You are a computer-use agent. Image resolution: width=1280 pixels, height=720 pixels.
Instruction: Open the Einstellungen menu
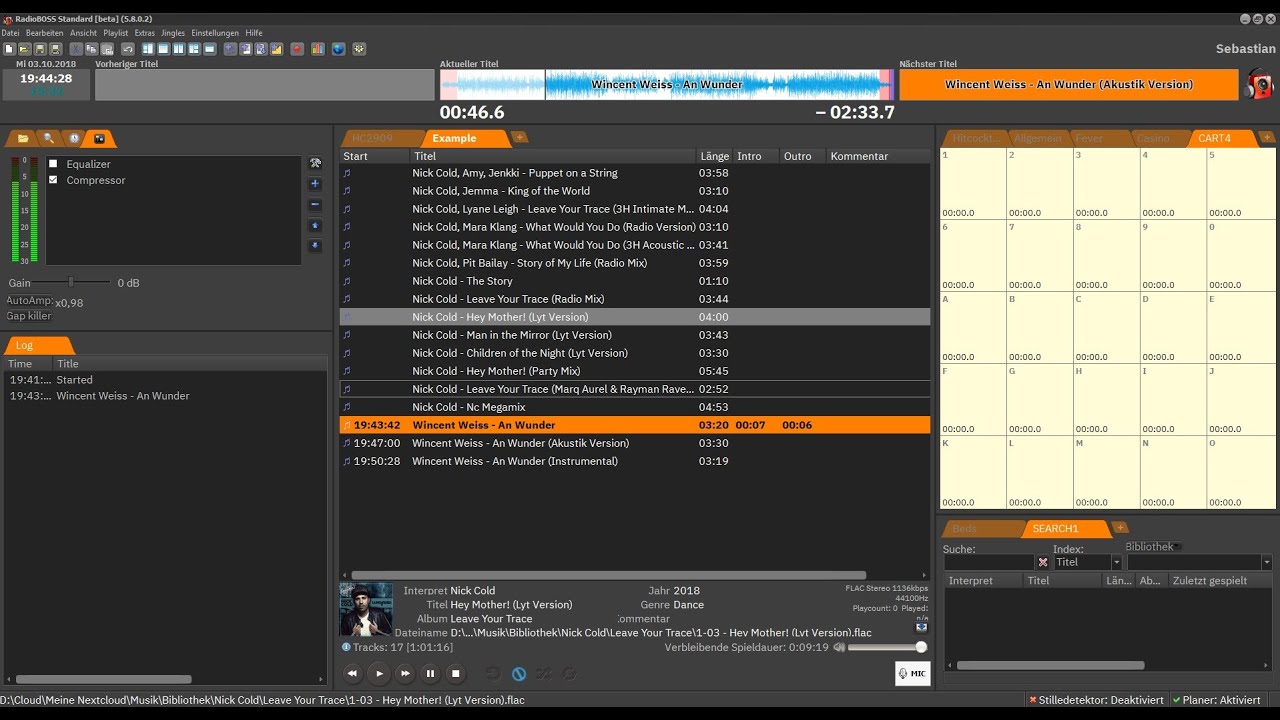tap(215, 33)
